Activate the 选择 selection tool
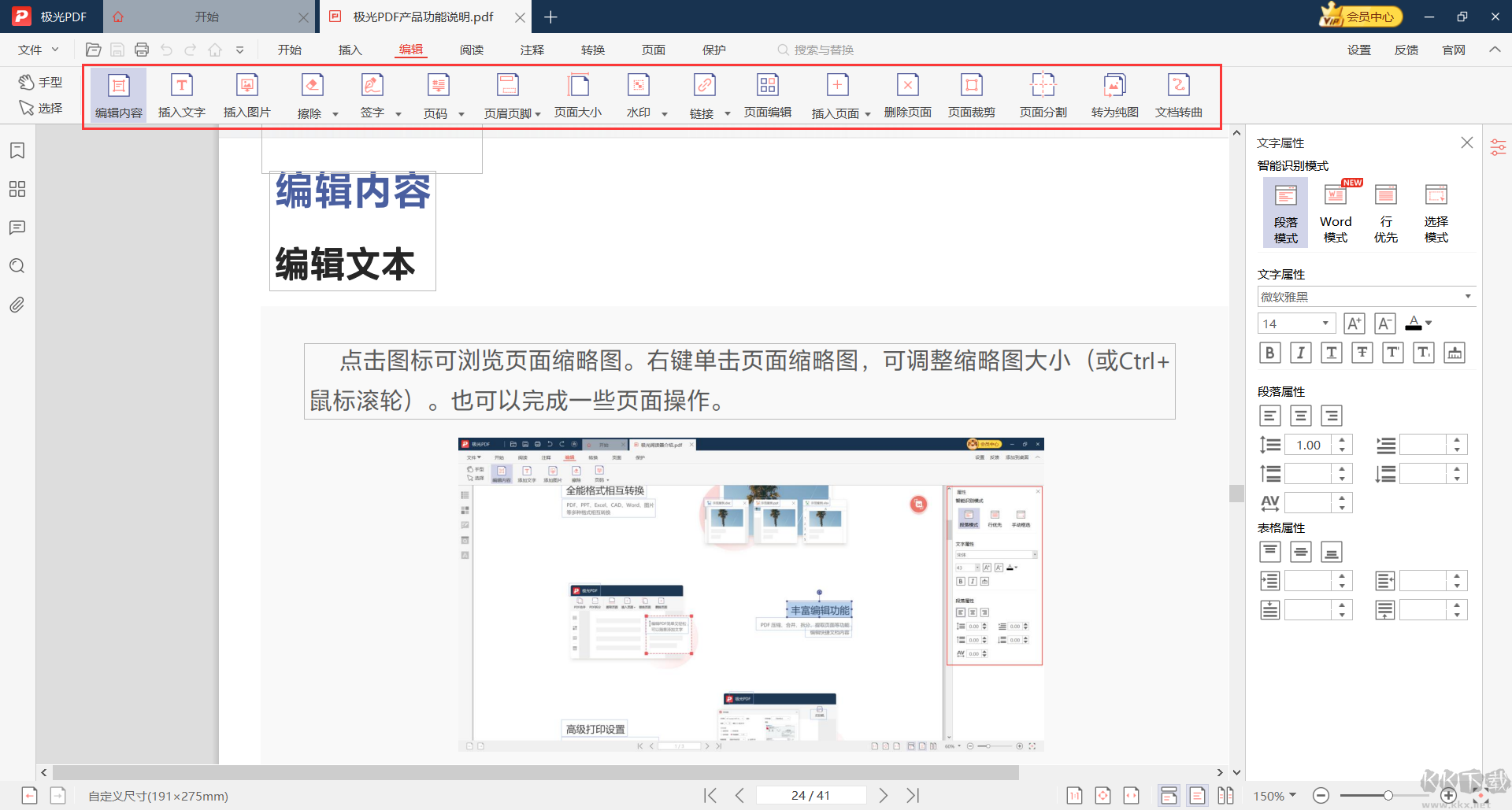Viewport: 1512px width, 810px height. pyautogui.click(x=41, y=108)
